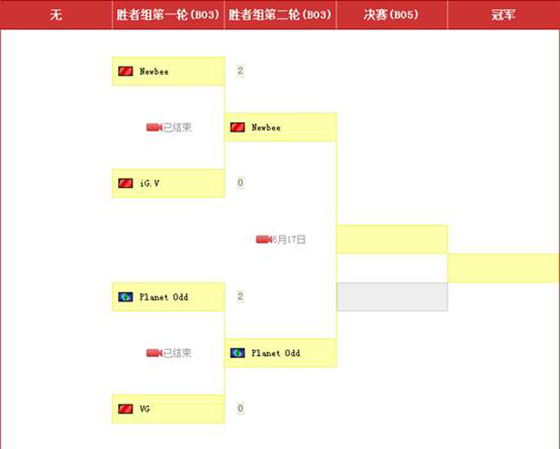Open the VG team entry
Viewport: 560px width, 449px height.
[x=168, y=409]
